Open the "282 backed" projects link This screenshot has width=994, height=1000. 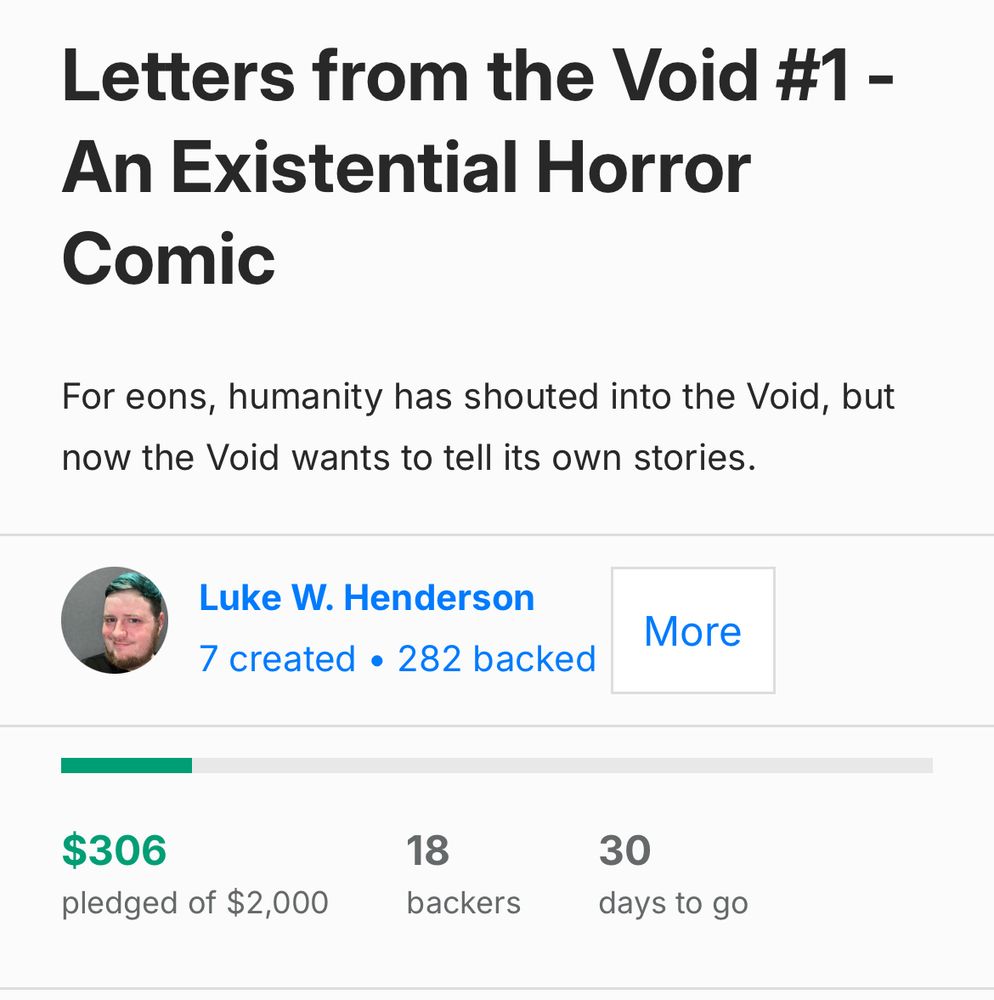coord(496,659)
